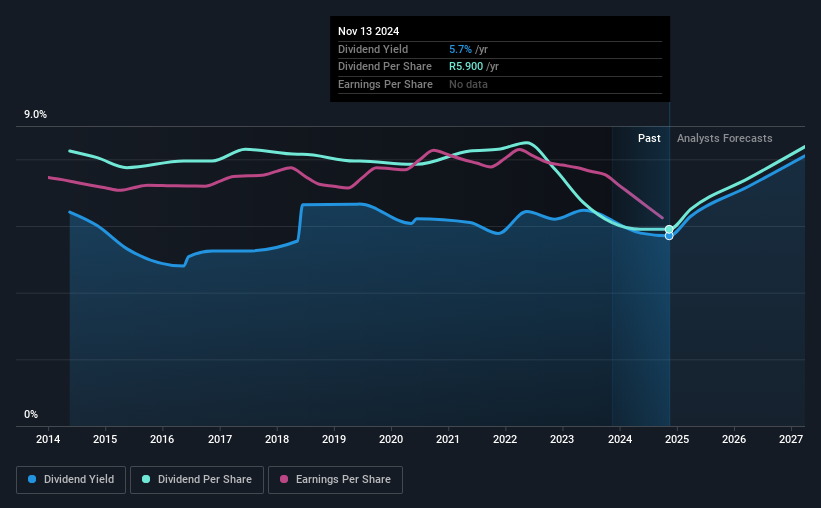
Task: Click the R5.900 dividend per share value
Action: click(x=466, y=67)
